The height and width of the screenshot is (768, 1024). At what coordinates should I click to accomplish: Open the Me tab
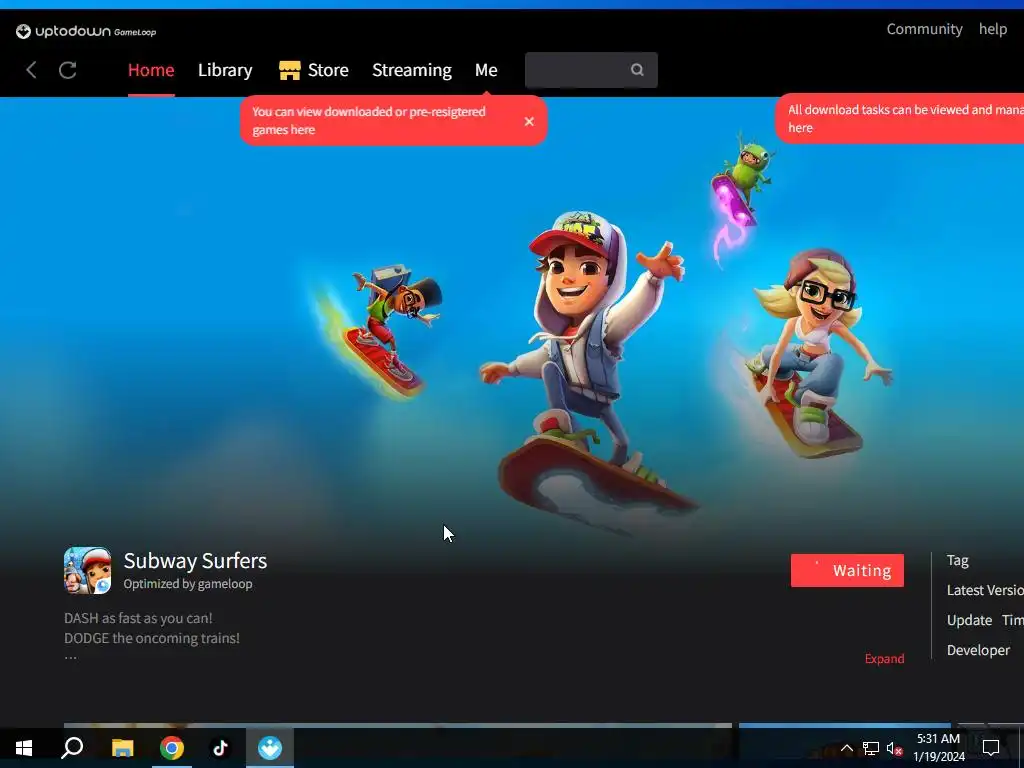coord(486,70)
